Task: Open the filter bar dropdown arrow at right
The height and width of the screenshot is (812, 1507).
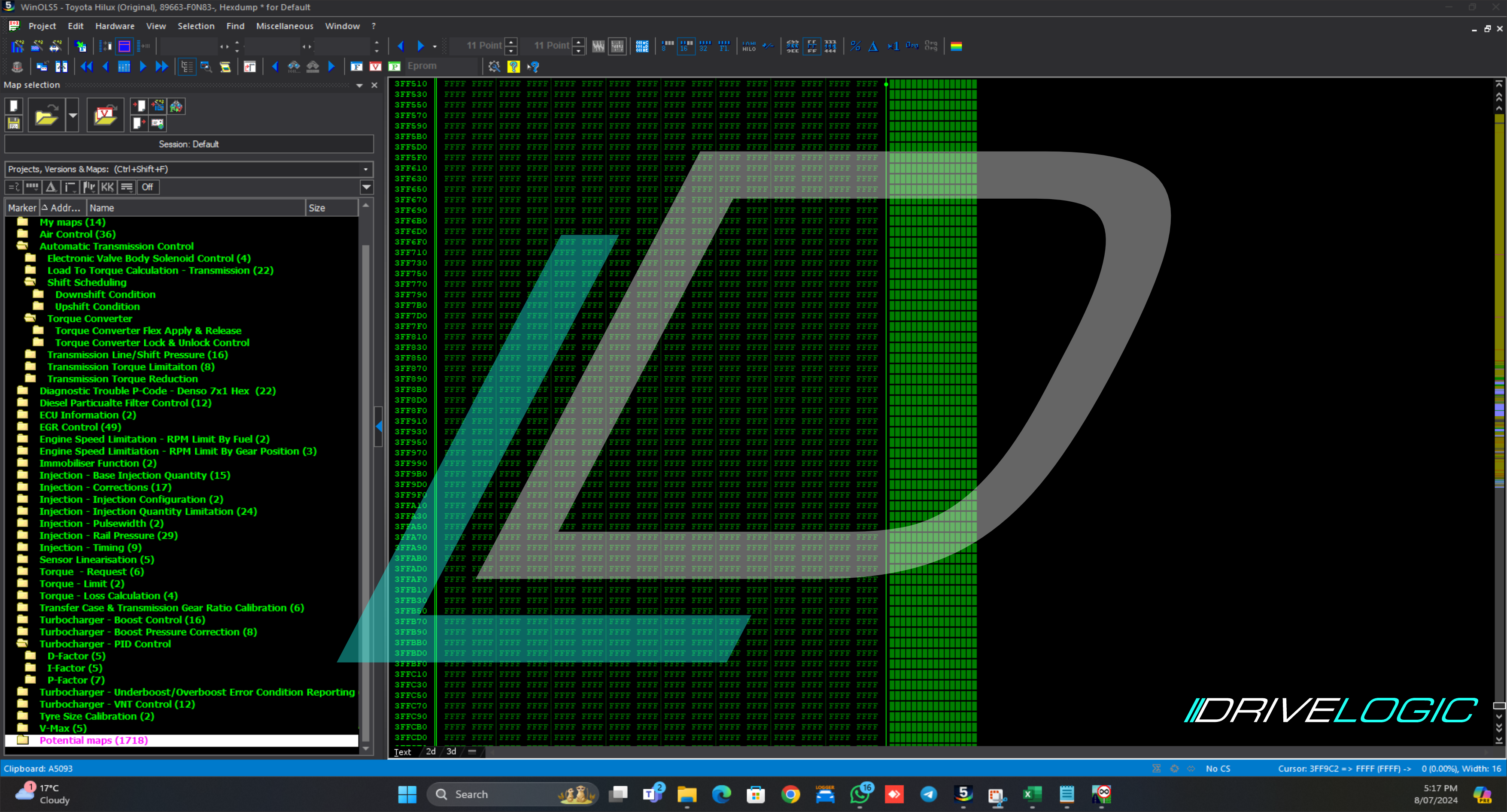Action: click(366, 187)
